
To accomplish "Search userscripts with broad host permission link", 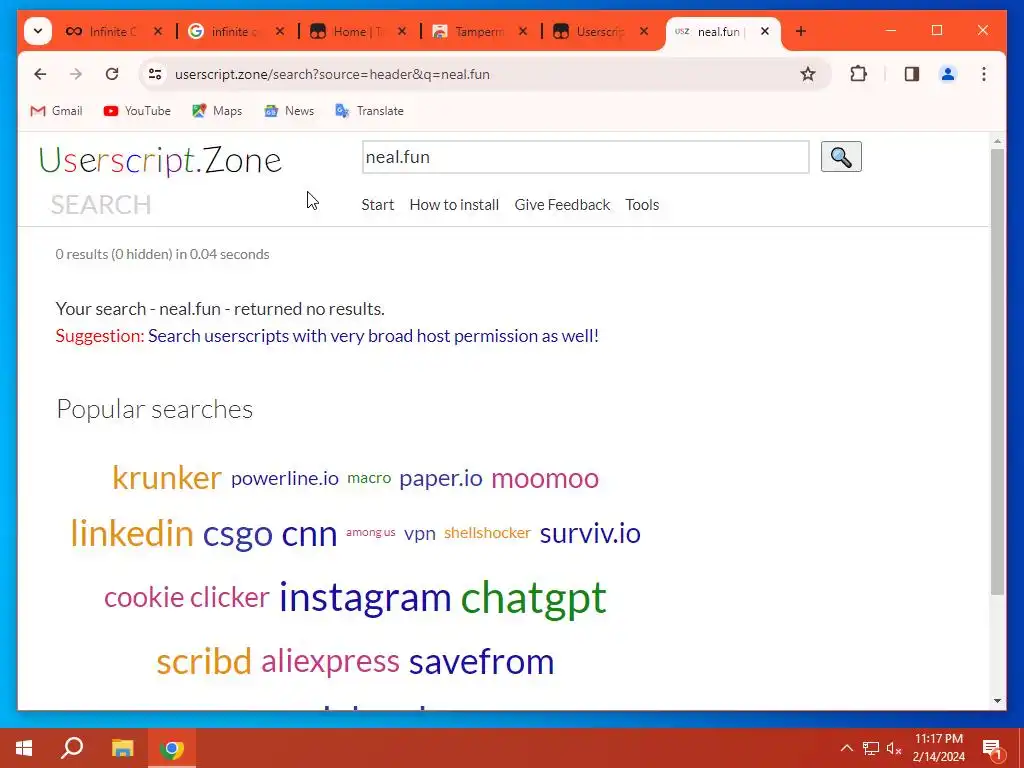I will [373, 336].
